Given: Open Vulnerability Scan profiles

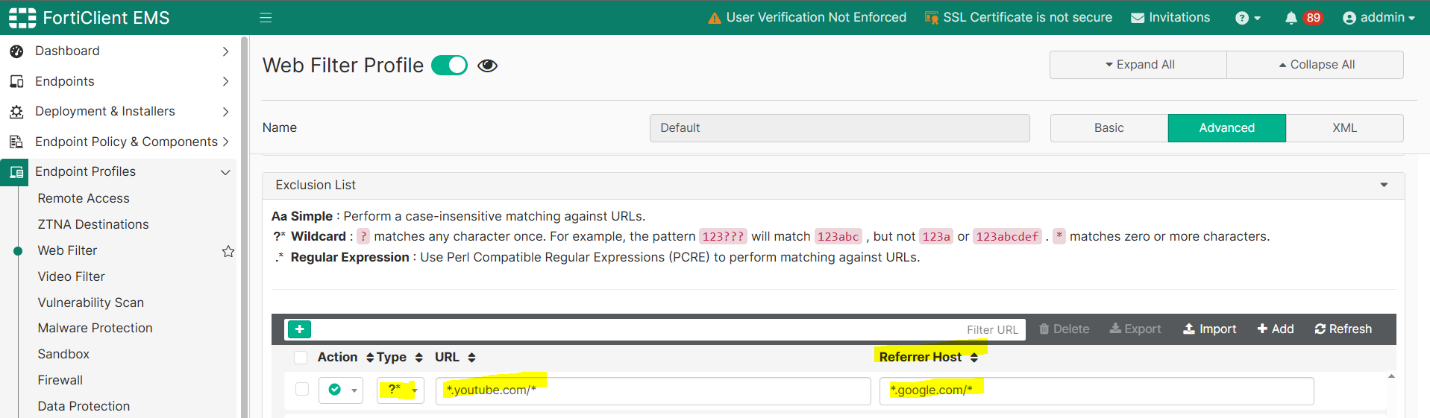Looking at the screenshot, I should [91, 303].
